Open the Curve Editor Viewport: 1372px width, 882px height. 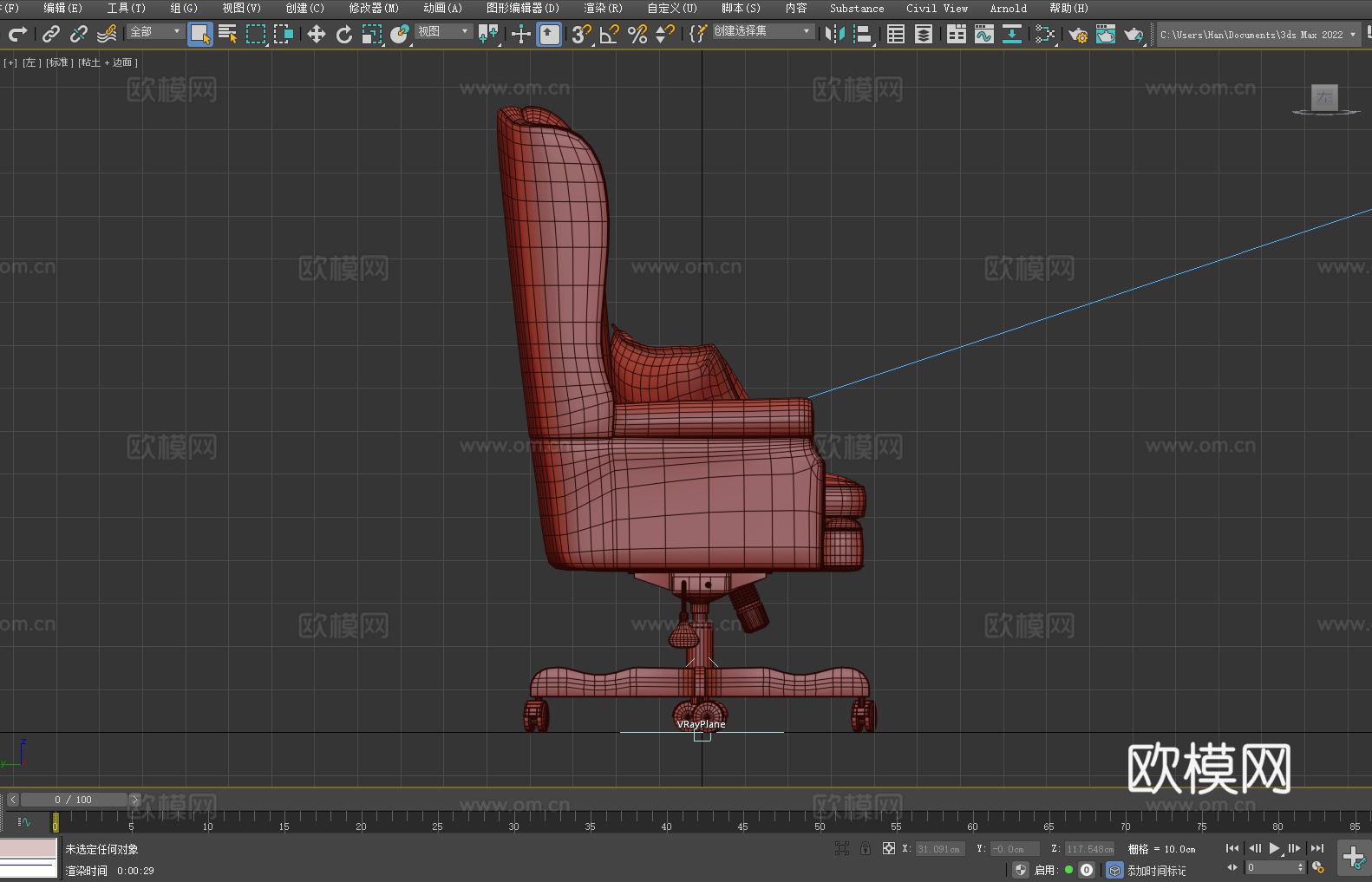coord(984,34)
